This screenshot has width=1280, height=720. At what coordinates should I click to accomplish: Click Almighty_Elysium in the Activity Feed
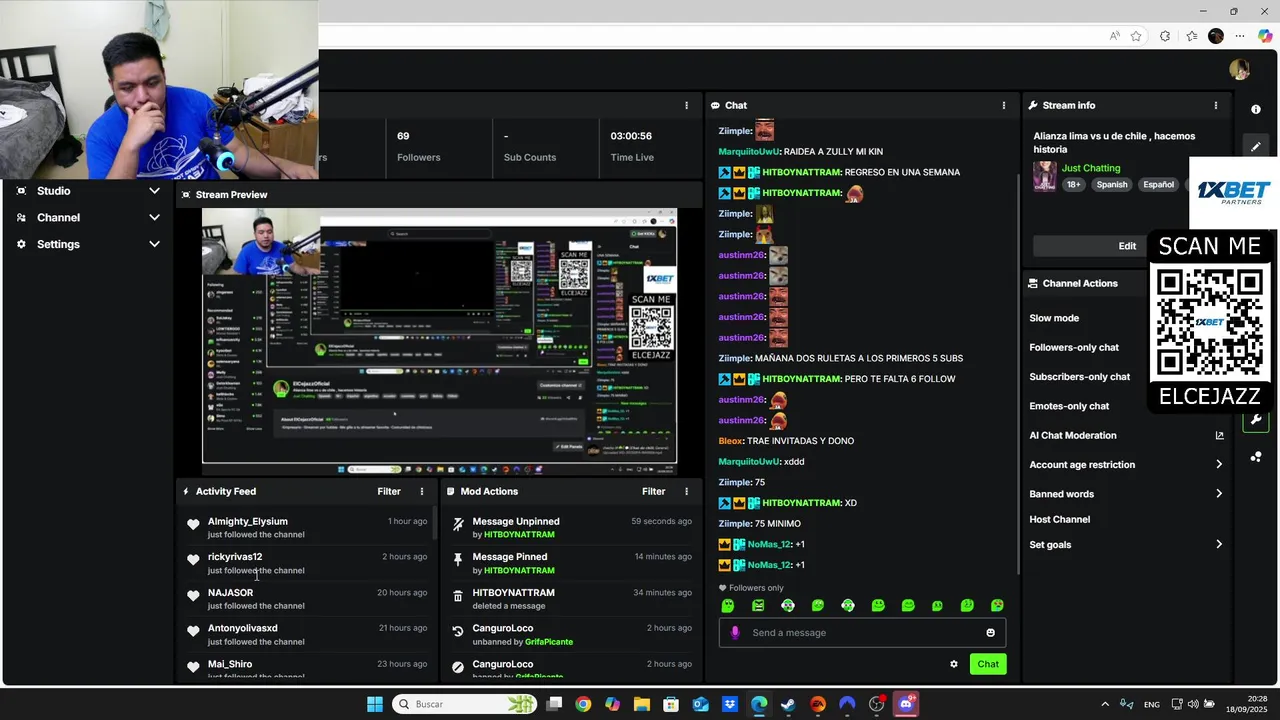pos(248,521)
